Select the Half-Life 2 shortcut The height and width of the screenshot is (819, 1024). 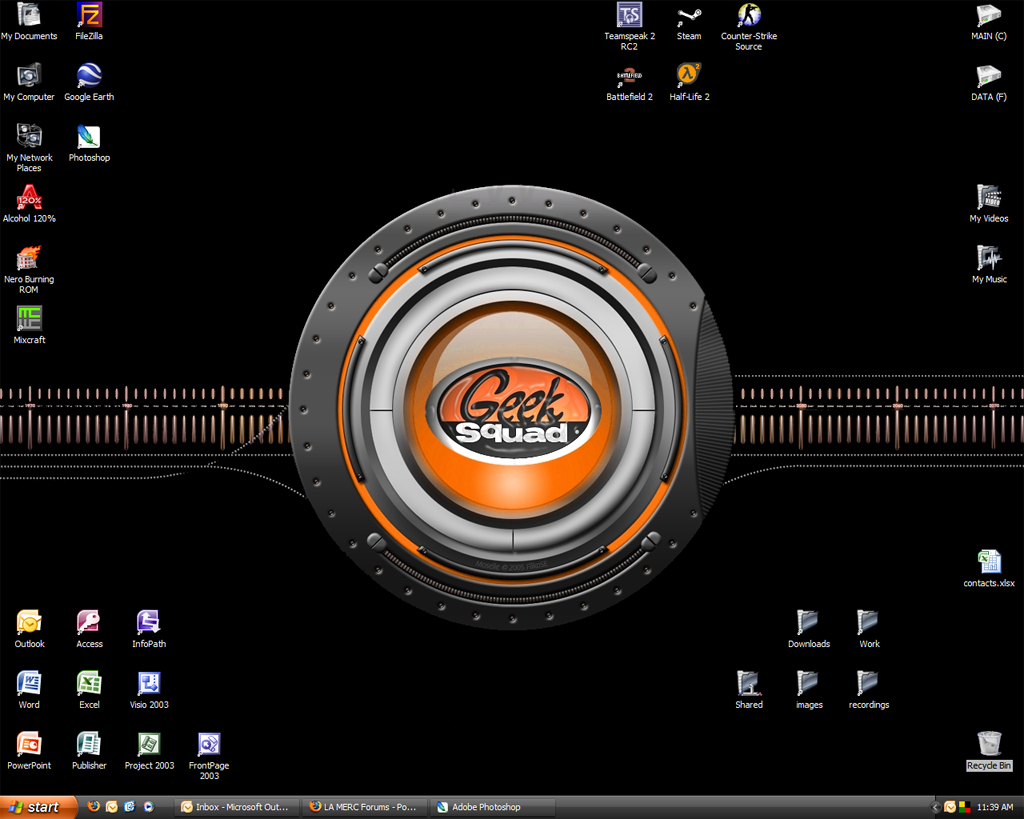click(689, 82)
